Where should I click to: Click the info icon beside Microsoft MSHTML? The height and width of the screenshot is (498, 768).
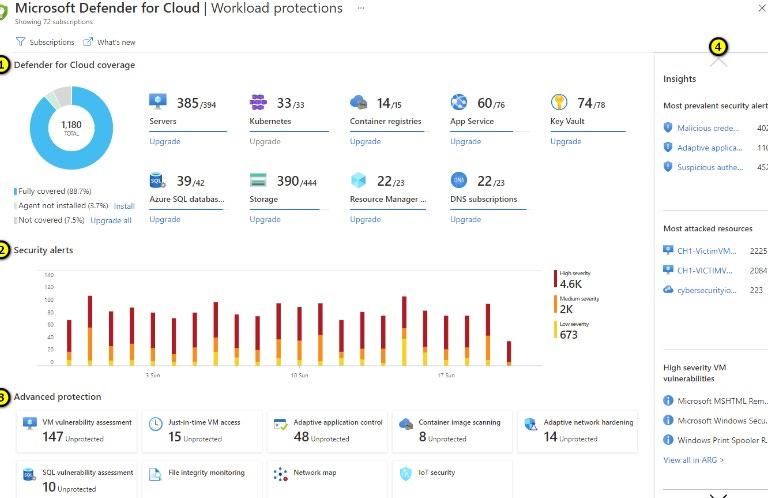click(x=668, y=401)
